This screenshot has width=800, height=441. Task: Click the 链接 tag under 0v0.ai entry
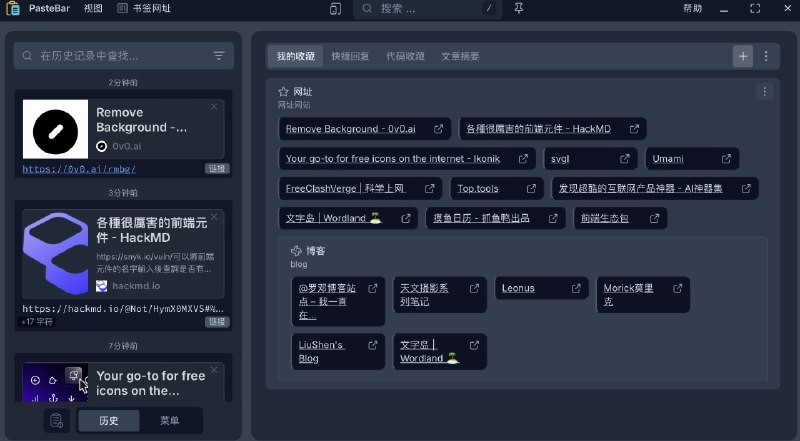click(x=217, y=168)
